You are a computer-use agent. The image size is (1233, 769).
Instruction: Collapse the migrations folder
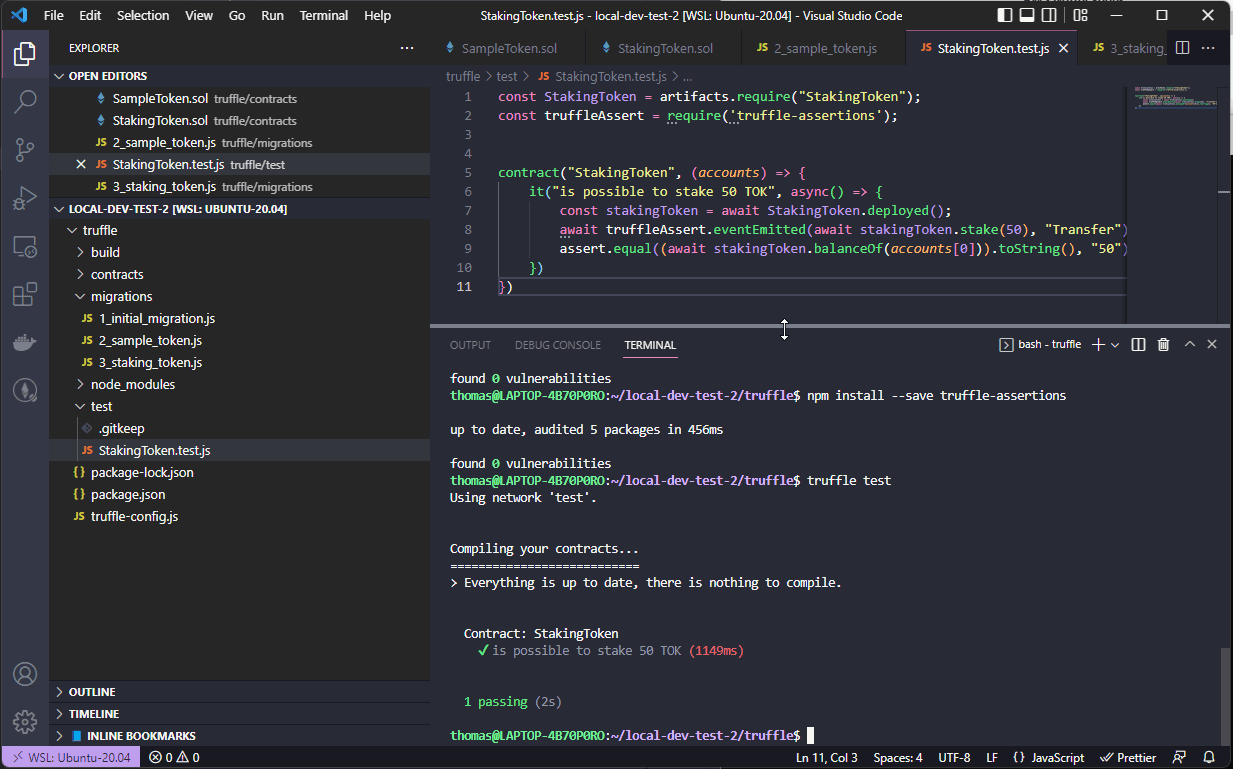tap(240, 296)
